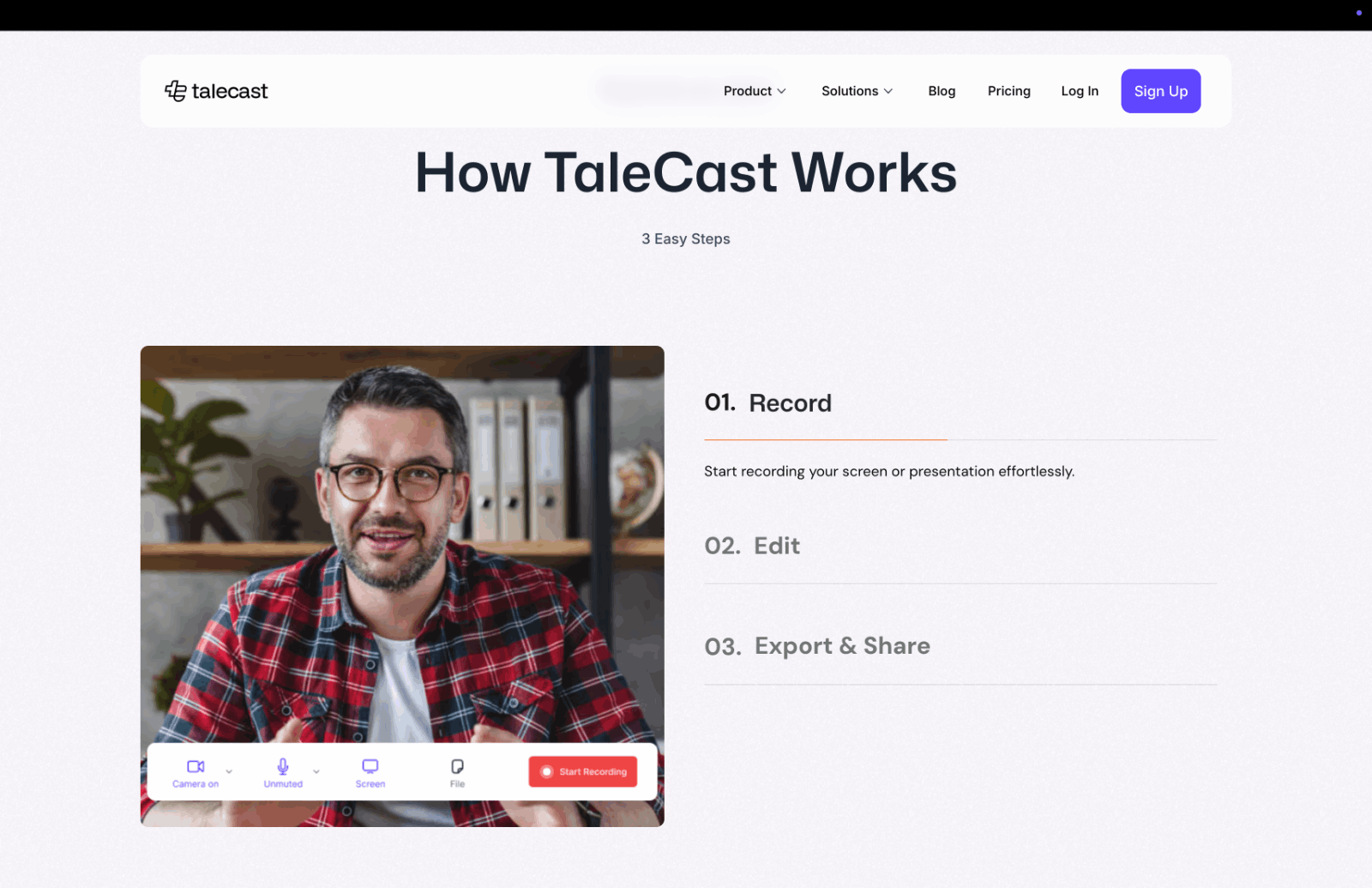Select the 01. Record step

(x=767, y=402)
